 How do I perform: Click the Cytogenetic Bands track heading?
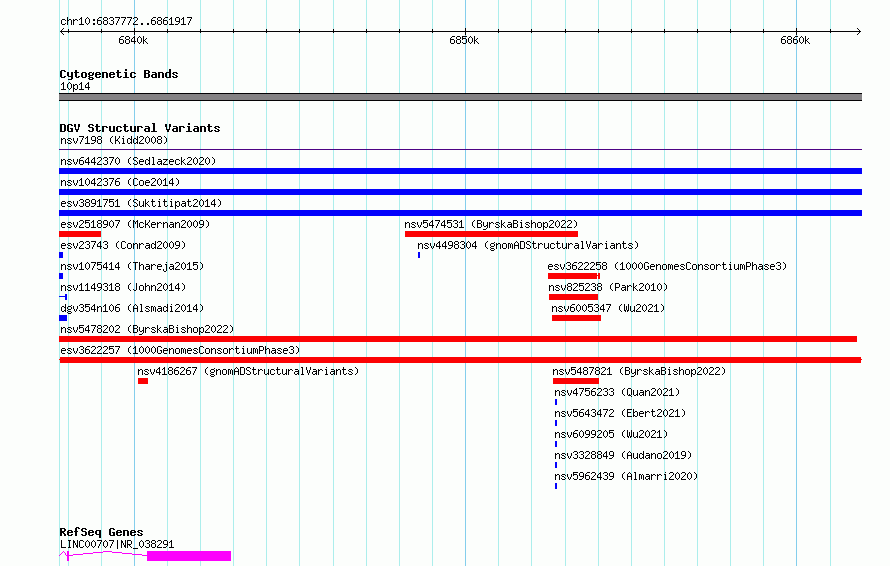[x=119, y=74]
